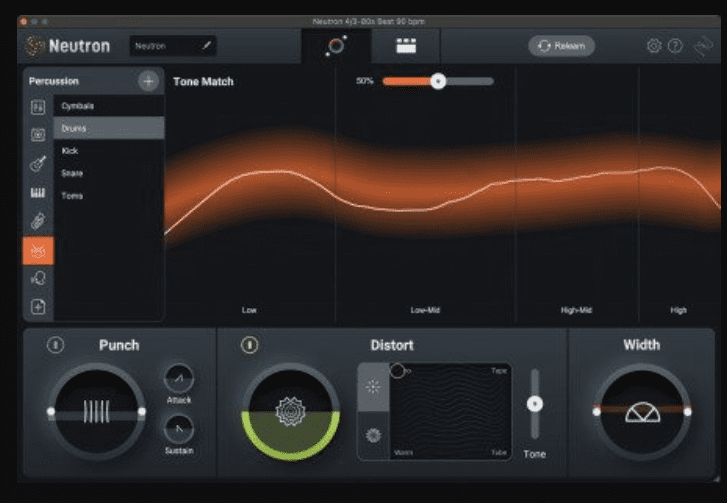Open the custom target file-plus icon

coord(38,306)
